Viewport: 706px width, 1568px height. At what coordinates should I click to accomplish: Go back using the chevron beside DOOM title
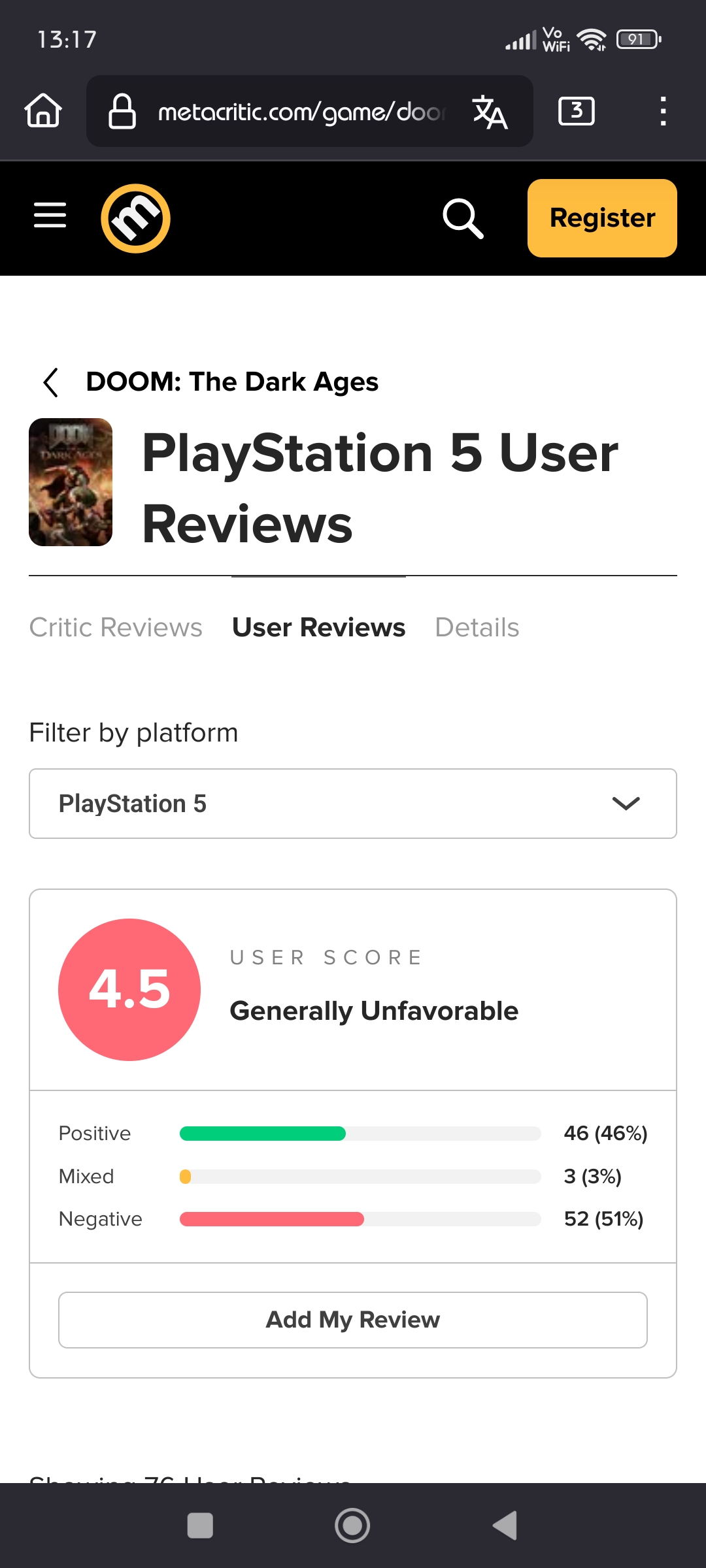[x=50, y=382]
